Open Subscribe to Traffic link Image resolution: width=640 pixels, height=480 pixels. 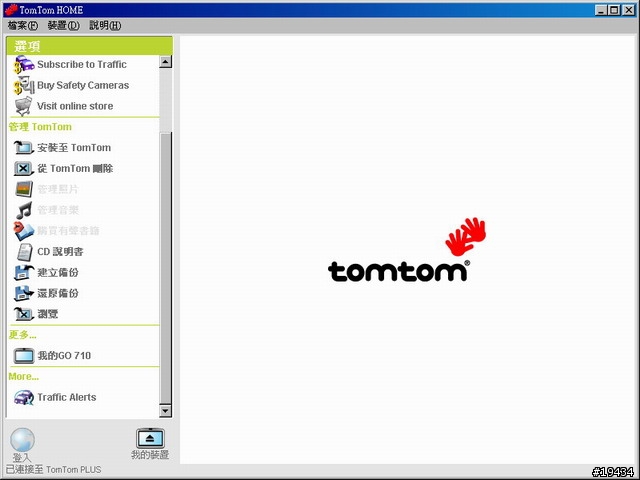(x=82, y=64)
